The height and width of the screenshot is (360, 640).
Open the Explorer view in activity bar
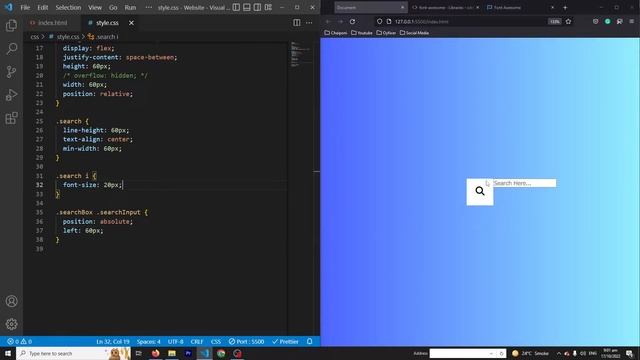[11, 26]
